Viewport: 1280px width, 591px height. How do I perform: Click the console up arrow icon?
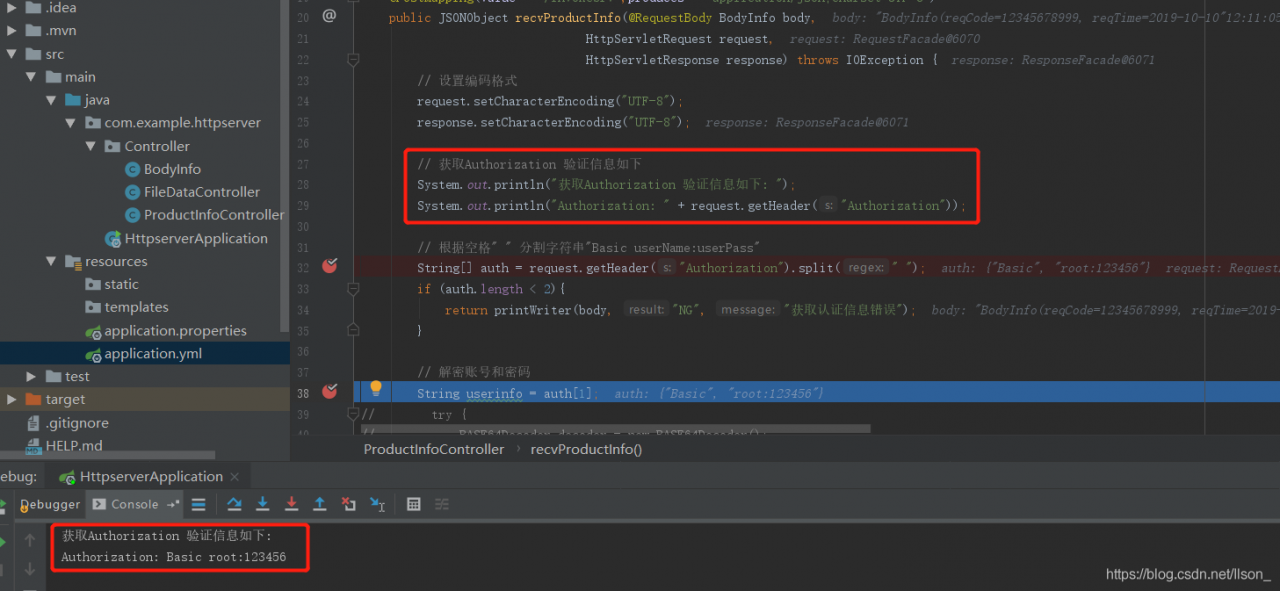pos(30,540)
